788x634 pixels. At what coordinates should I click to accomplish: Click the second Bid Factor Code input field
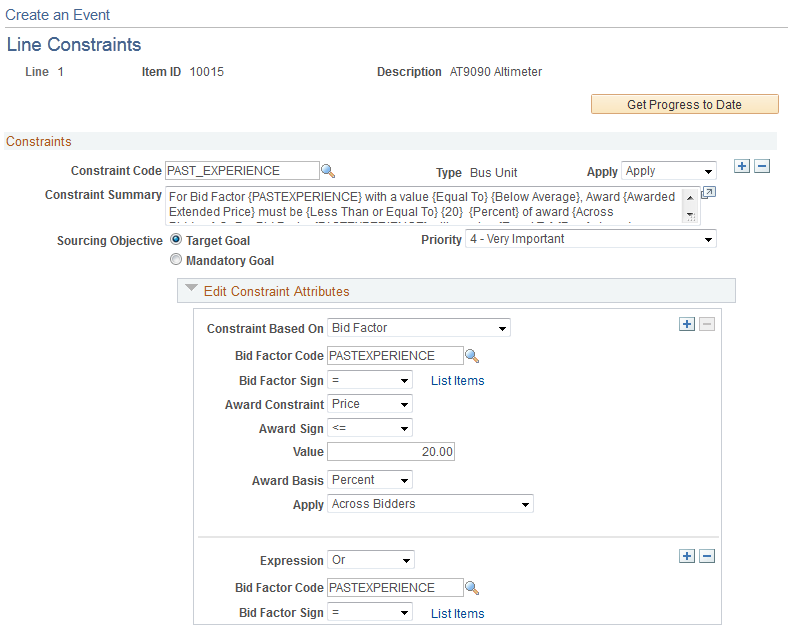click(396, 588)
